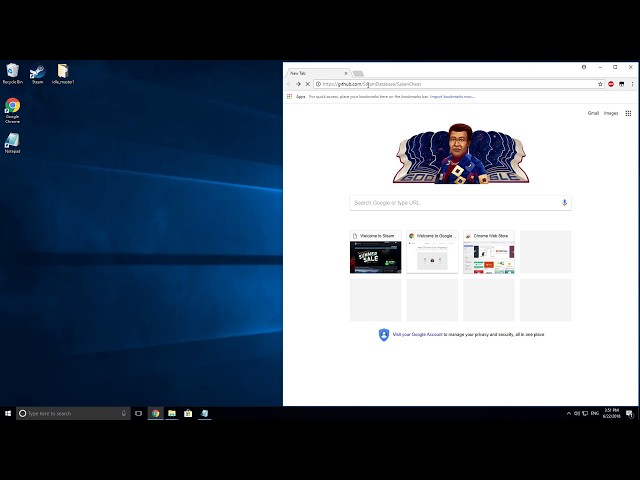The height and width of the screenshot is (480, 640).
Task: Open Apps shortcut in bookmarks bar
Action: [x=297, y=97]
